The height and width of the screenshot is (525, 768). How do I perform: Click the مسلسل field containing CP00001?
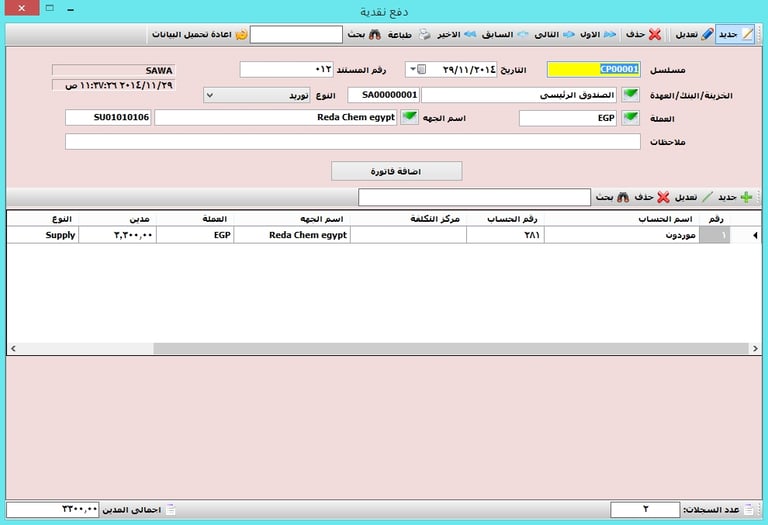click(x=594, y=70)
